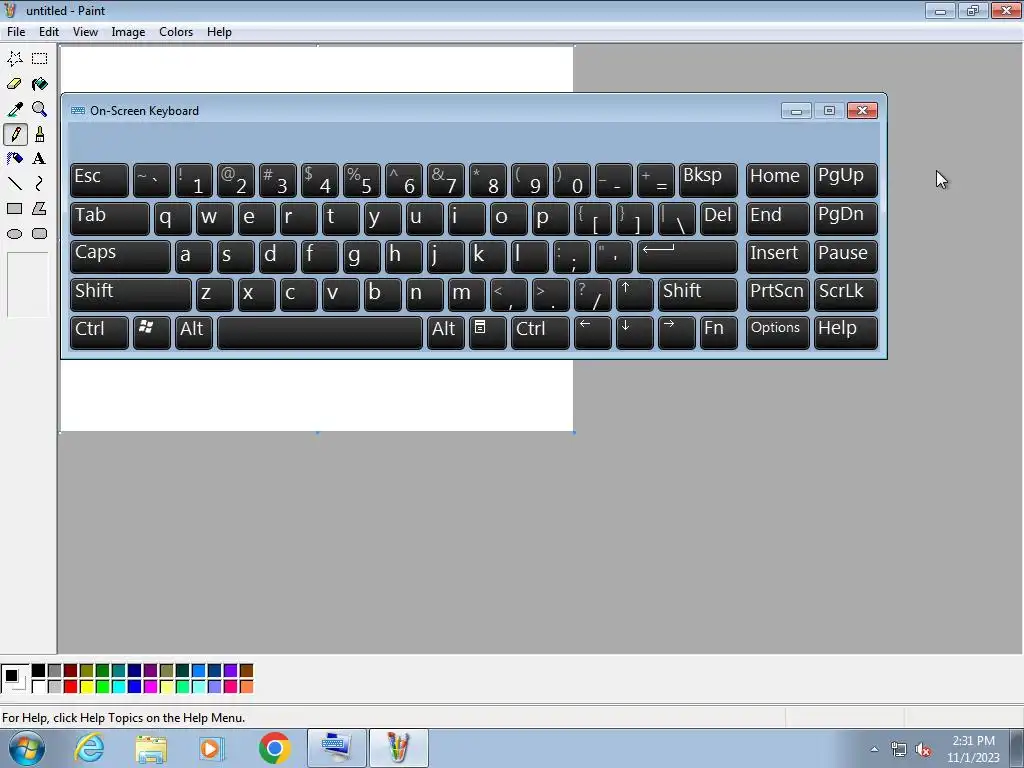Select the yellow color swatch
This screenshot has width=1024, height=768.
coord(87,686)
